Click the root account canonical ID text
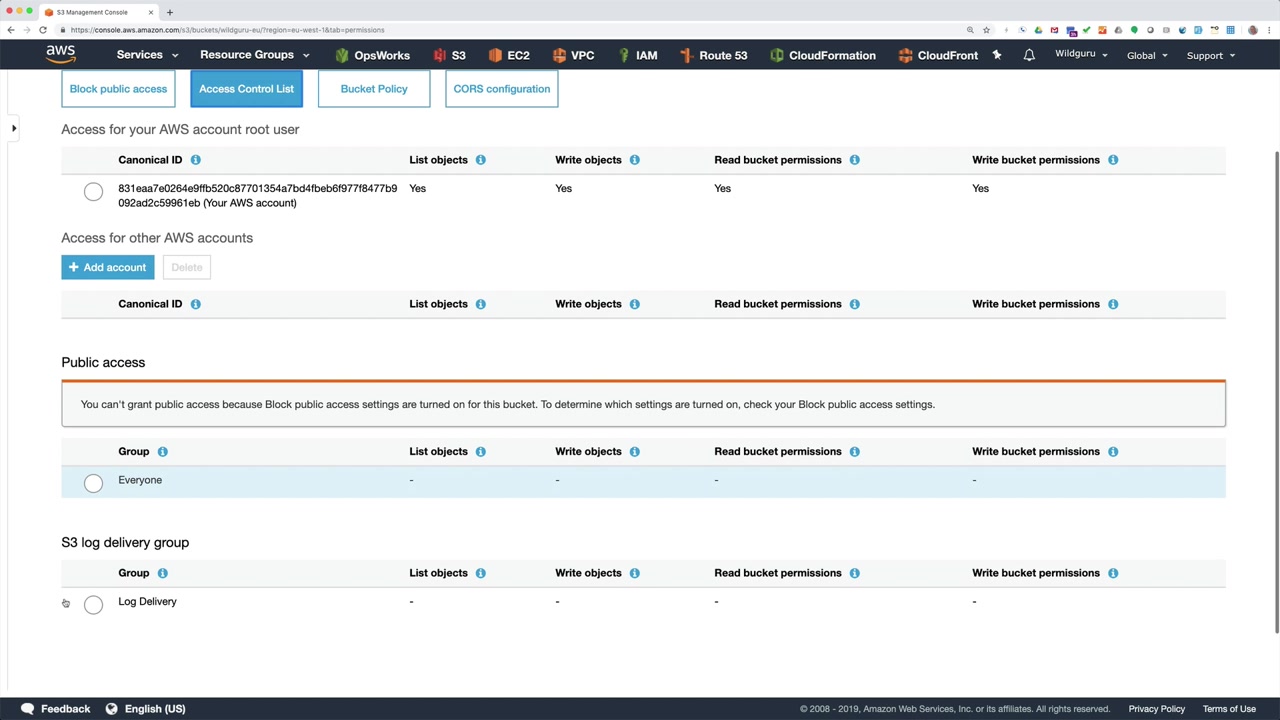The width and height of the screenshot is (1280, 720). point(257,196)
